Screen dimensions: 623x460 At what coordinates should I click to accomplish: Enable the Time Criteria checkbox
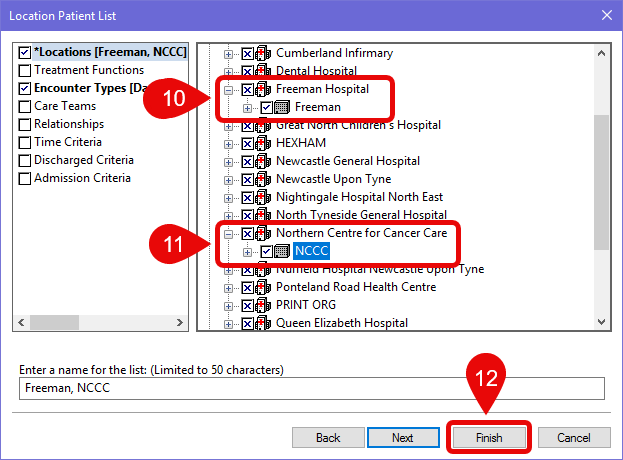25,142
